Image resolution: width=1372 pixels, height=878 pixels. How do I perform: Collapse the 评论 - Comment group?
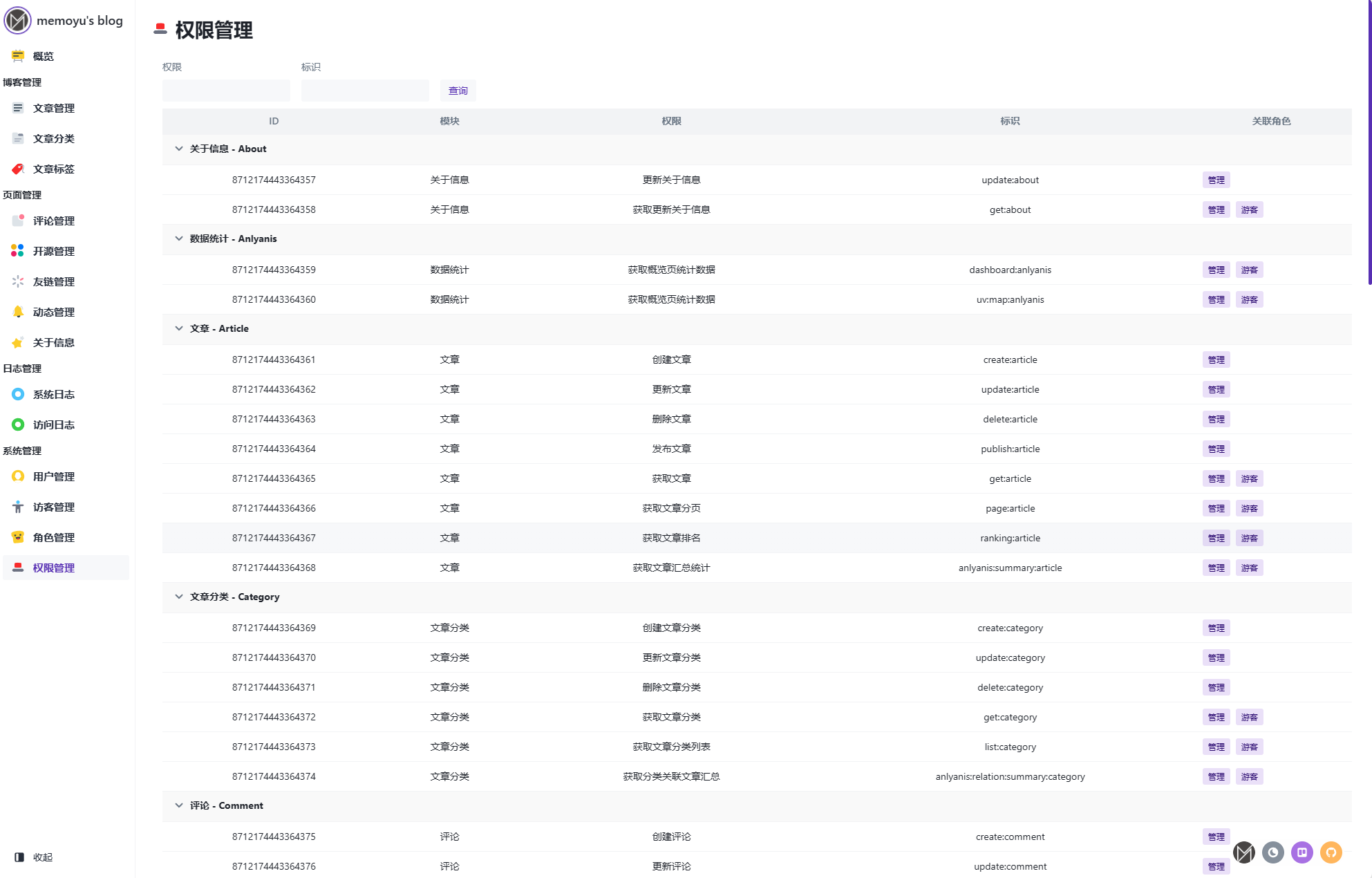click(x=179, y=805)
